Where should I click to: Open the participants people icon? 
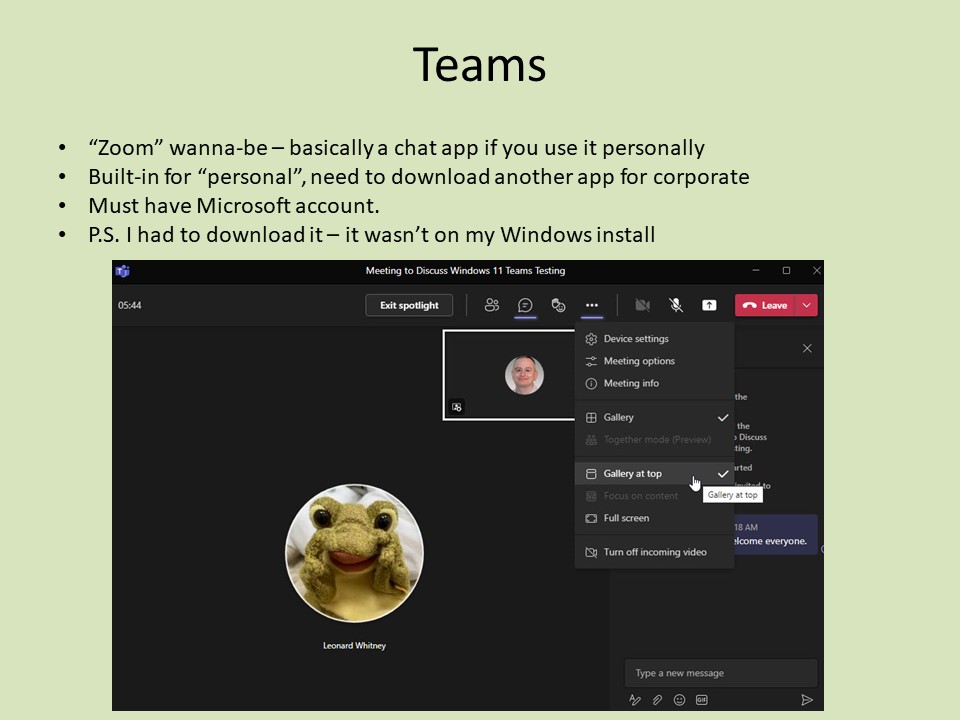[x=492, y=305]
